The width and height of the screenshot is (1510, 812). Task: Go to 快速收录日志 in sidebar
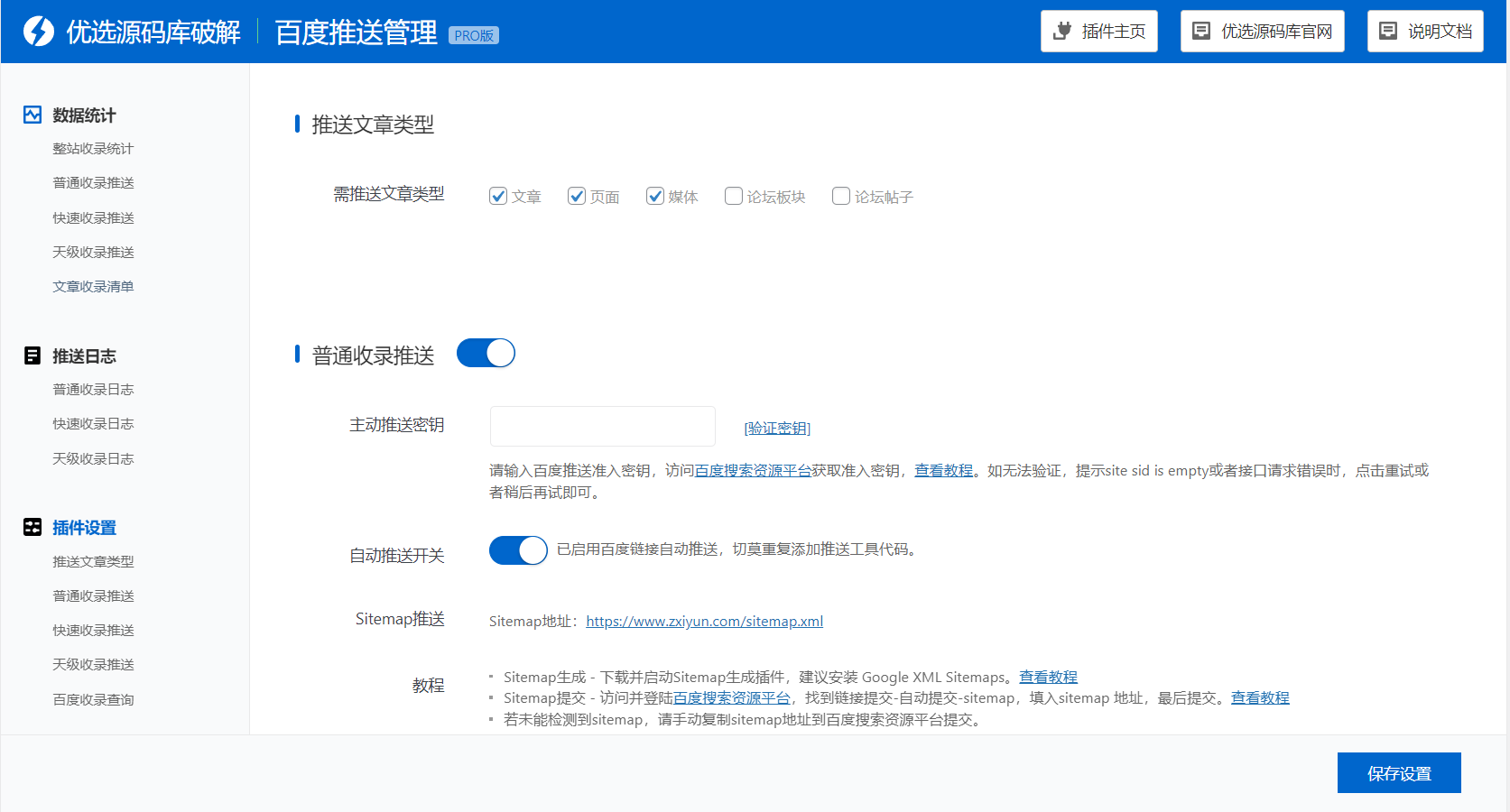(93, 424)
